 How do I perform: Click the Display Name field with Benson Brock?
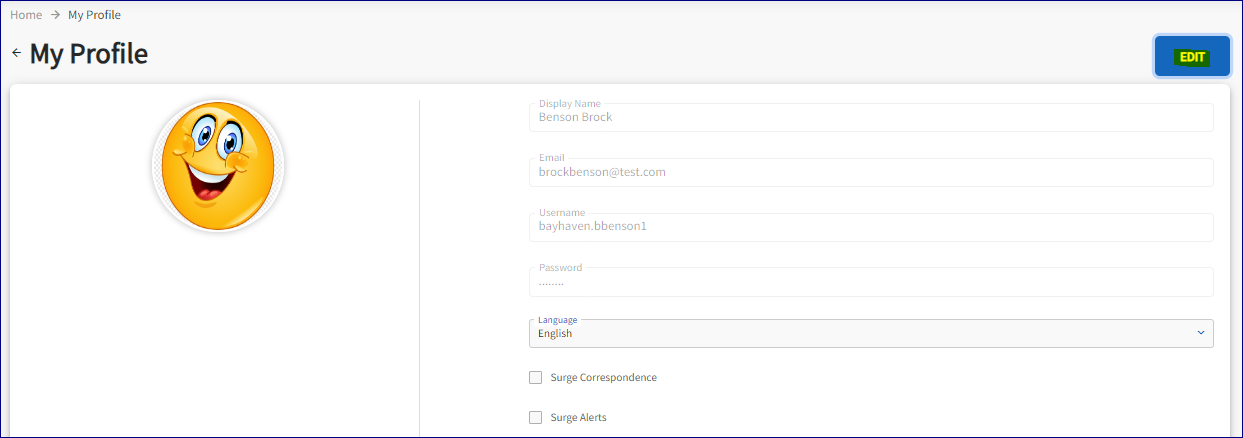(870, 118)
